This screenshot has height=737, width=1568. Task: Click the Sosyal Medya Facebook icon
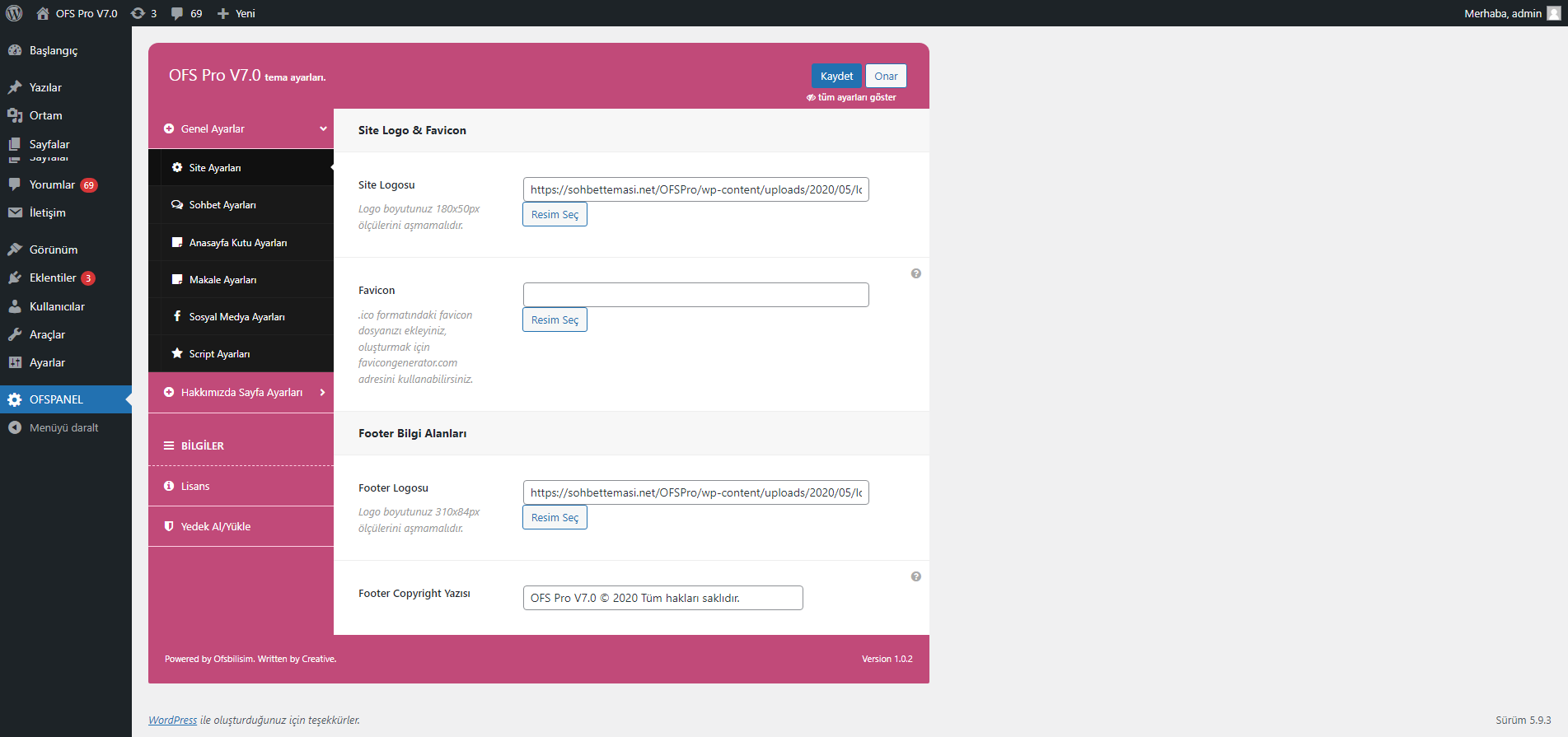coord(177,316)
